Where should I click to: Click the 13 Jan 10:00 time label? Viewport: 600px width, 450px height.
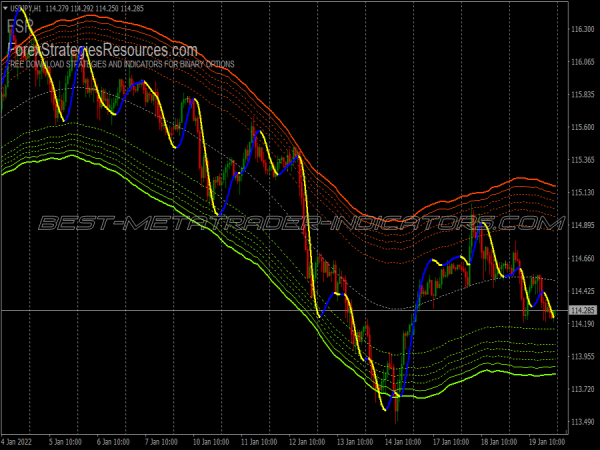tap(355, 442)
